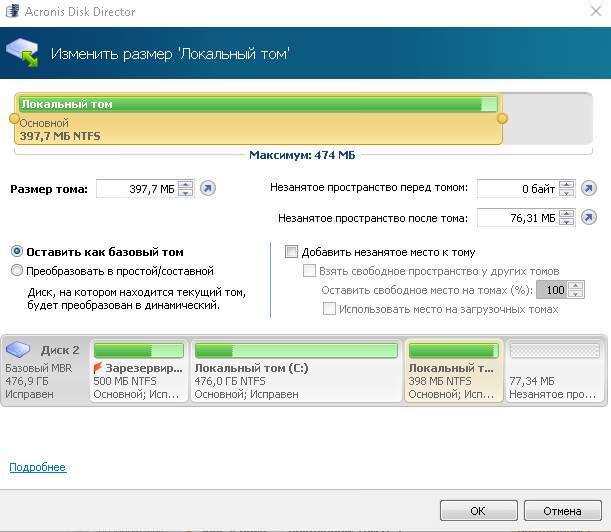Click the left resize handle of the volume bar
Image resolution: width=611 pixels, height=532 pixels.
14,118
